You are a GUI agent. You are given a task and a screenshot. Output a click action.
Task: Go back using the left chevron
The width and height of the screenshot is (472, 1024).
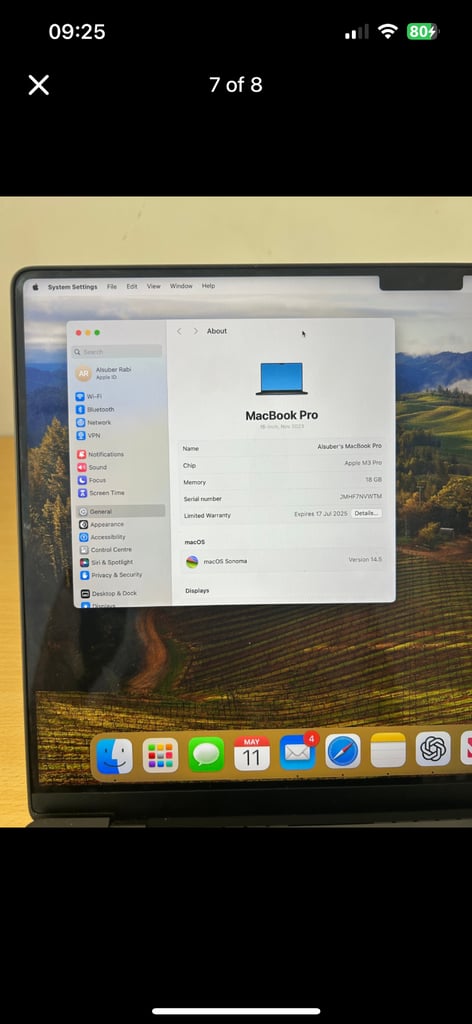coord(179,331)
